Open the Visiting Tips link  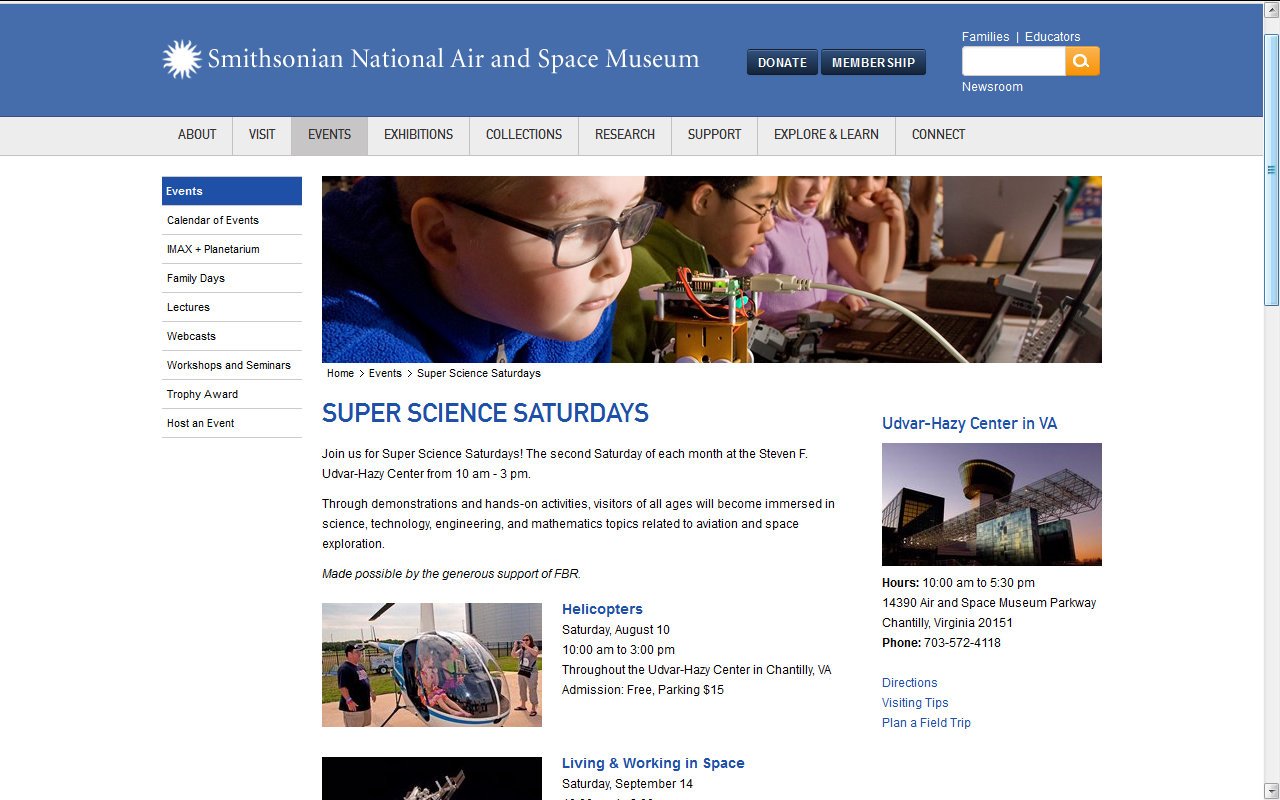click(x=915, y=703)
